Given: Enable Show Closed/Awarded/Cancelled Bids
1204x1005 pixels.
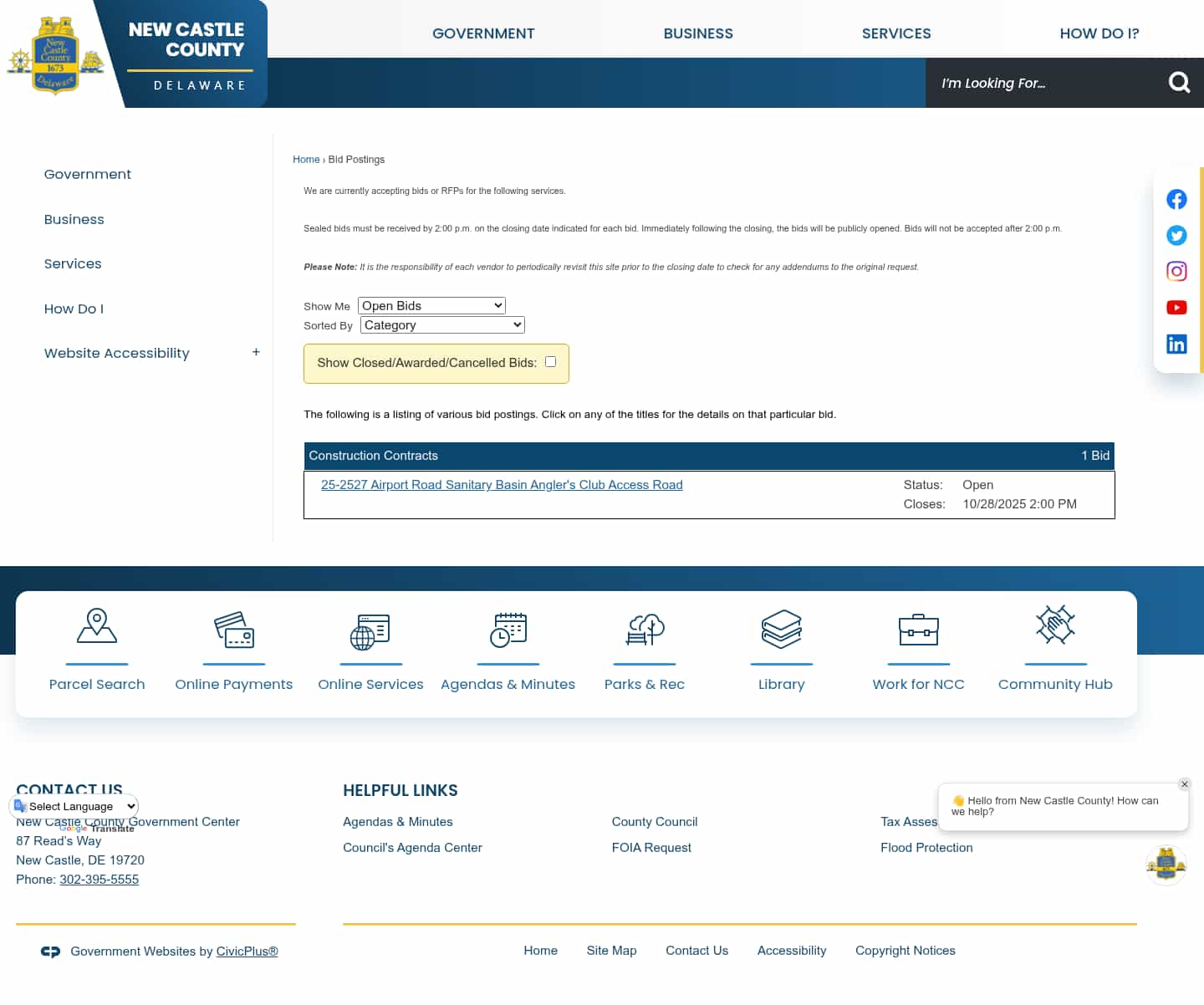Looking at the screenshot, I should 550,360.
